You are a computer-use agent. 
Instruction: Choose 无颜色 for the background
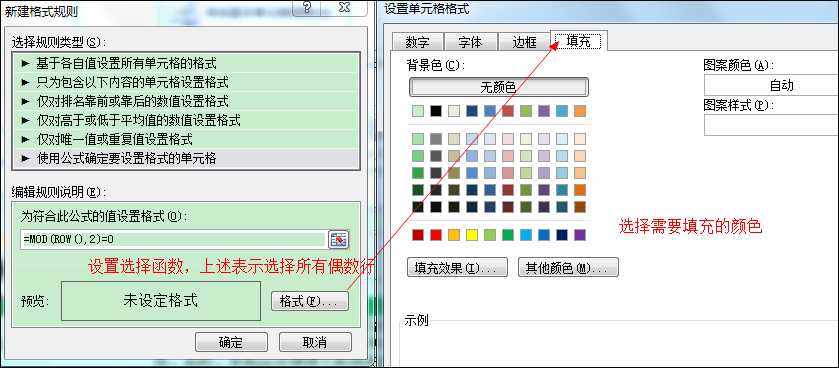tap(499, 87)
